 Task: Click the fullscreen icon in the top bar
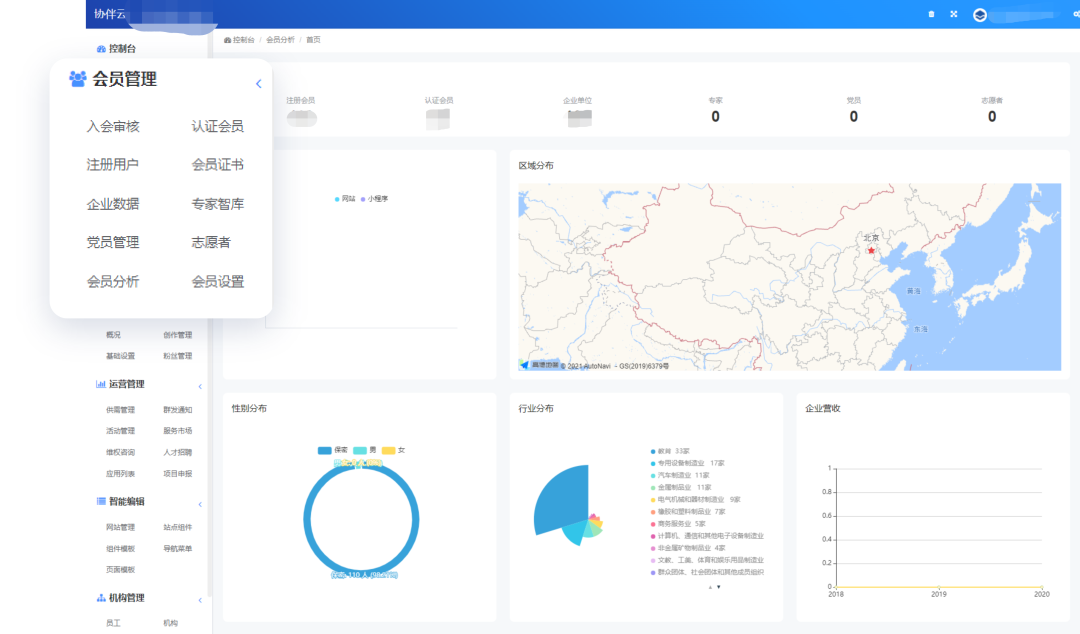(x=953, y=14)
